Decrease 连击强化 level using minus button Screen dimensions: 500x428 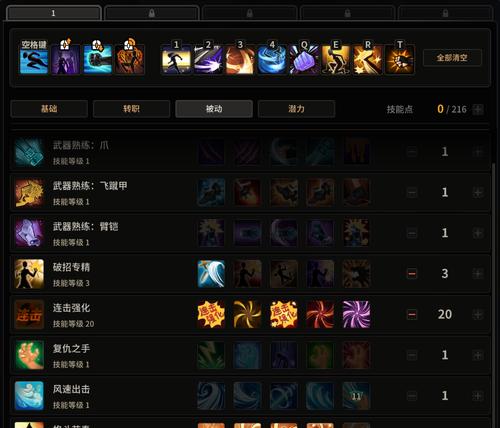pos(412,314)
